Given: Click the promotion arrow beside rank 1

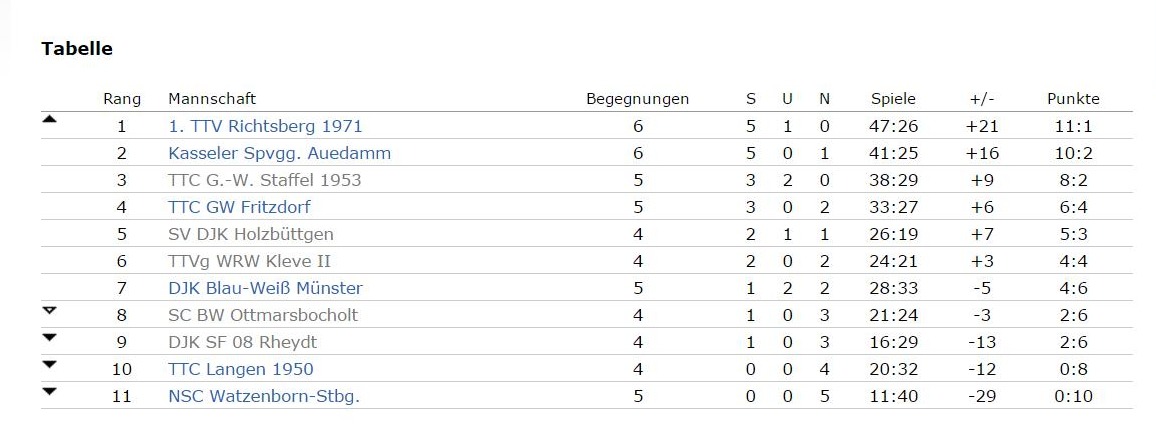Looking at the screenshot, I should pyautogui.click(x=49, y=119).
